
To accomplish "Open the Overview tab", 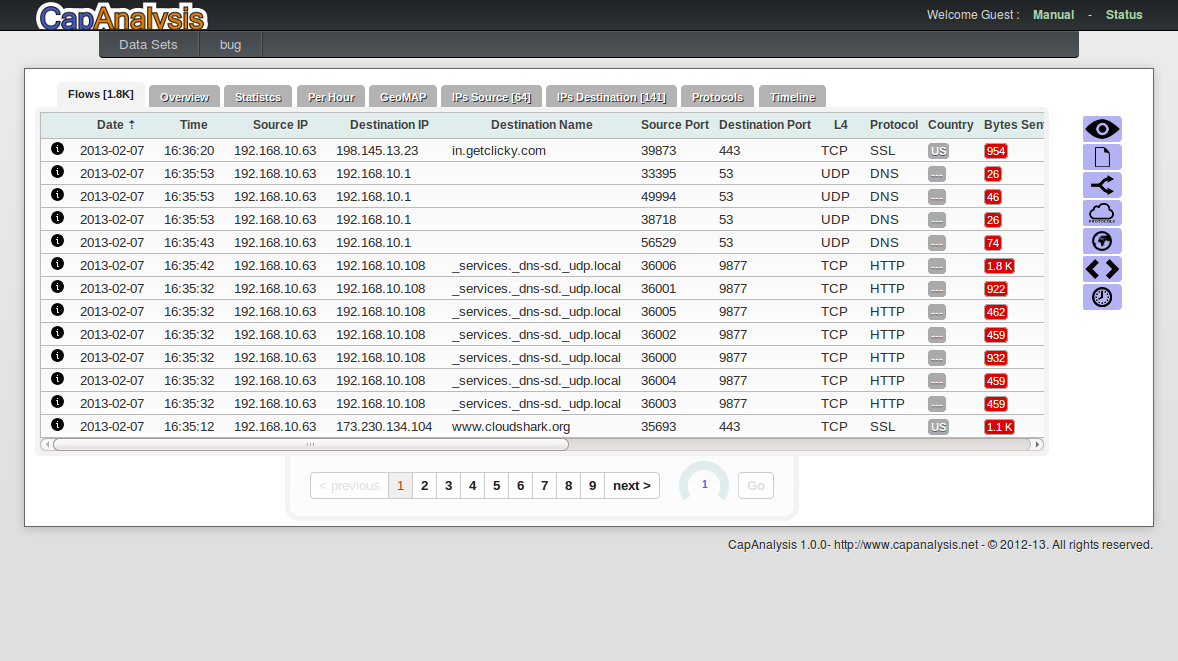I will coord(184,97).
